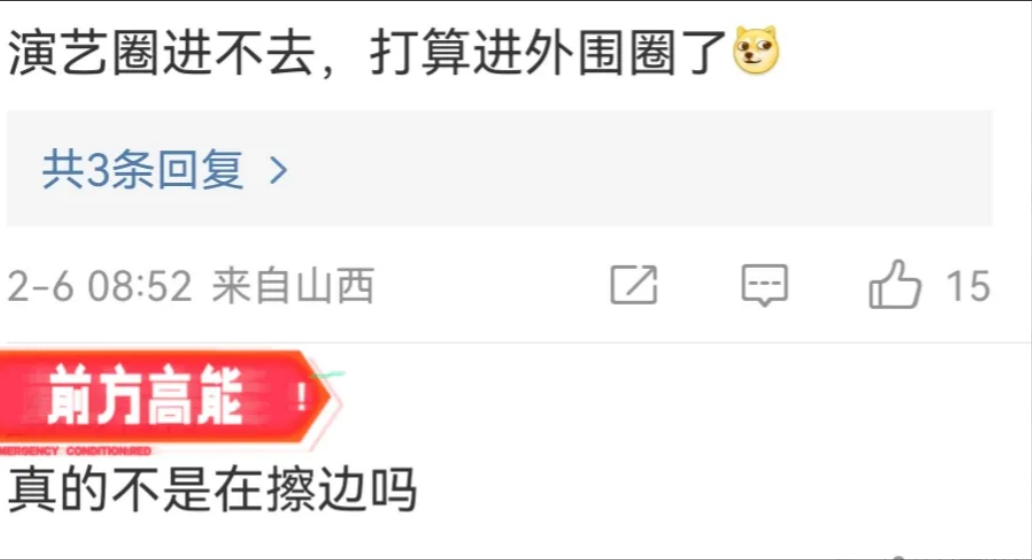This screenshot has width=1032, height=560.
Task: Click the 前方高能 banner text
Action: pos(145,396)
